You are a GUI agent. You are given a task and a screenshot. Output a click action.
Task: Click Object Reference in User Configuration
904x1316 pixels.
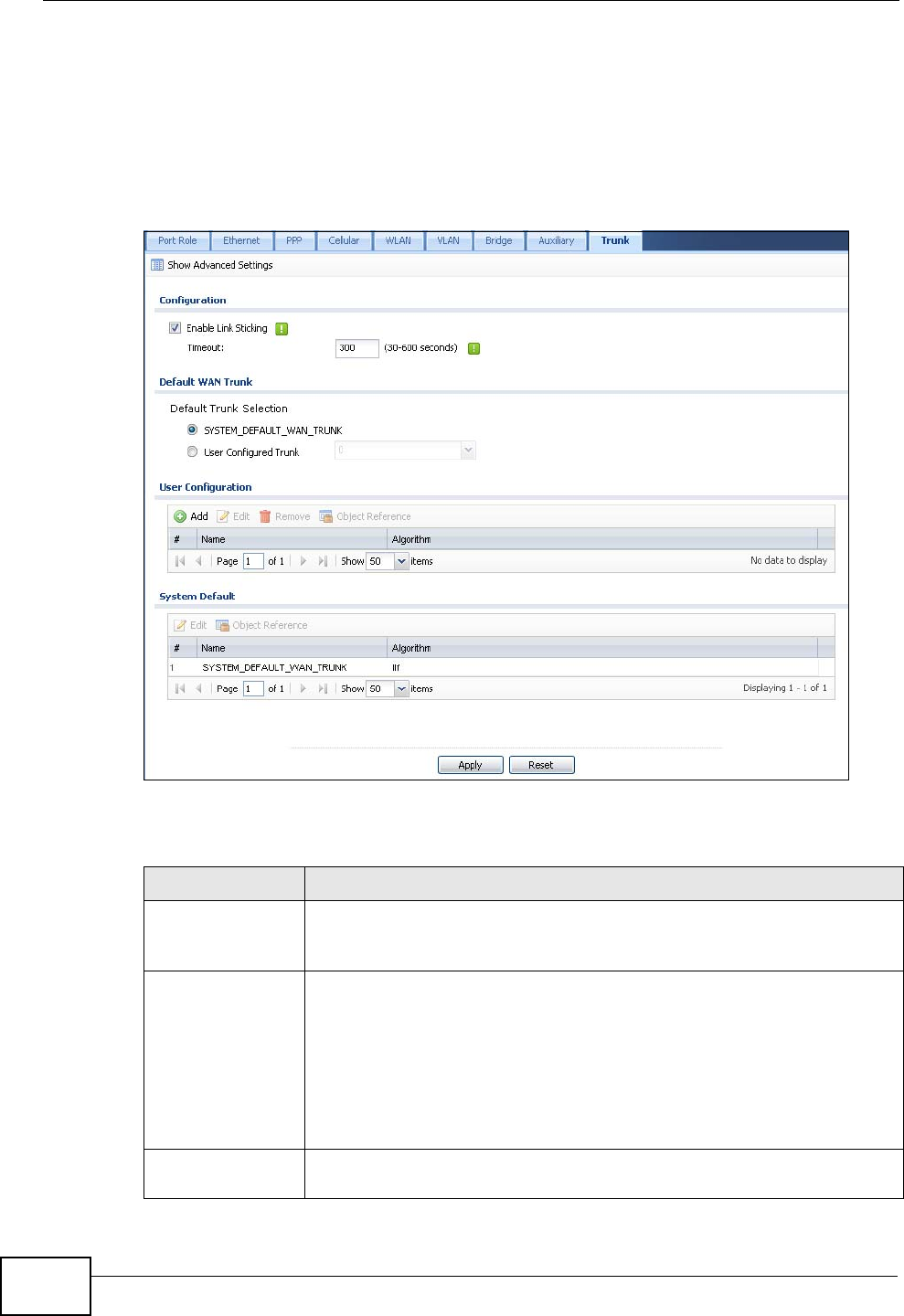[x=365, y=516]
